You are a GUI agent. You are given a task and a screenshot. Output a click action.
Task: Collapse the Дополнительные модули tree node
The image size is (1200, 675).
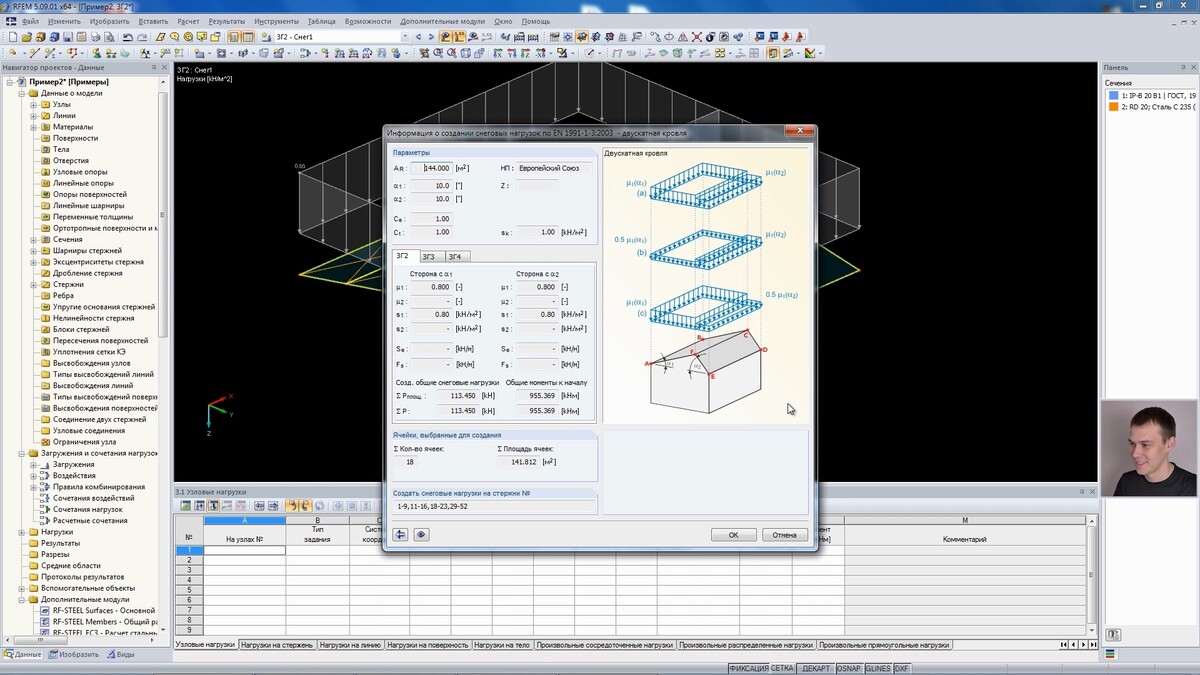[22, 599]
